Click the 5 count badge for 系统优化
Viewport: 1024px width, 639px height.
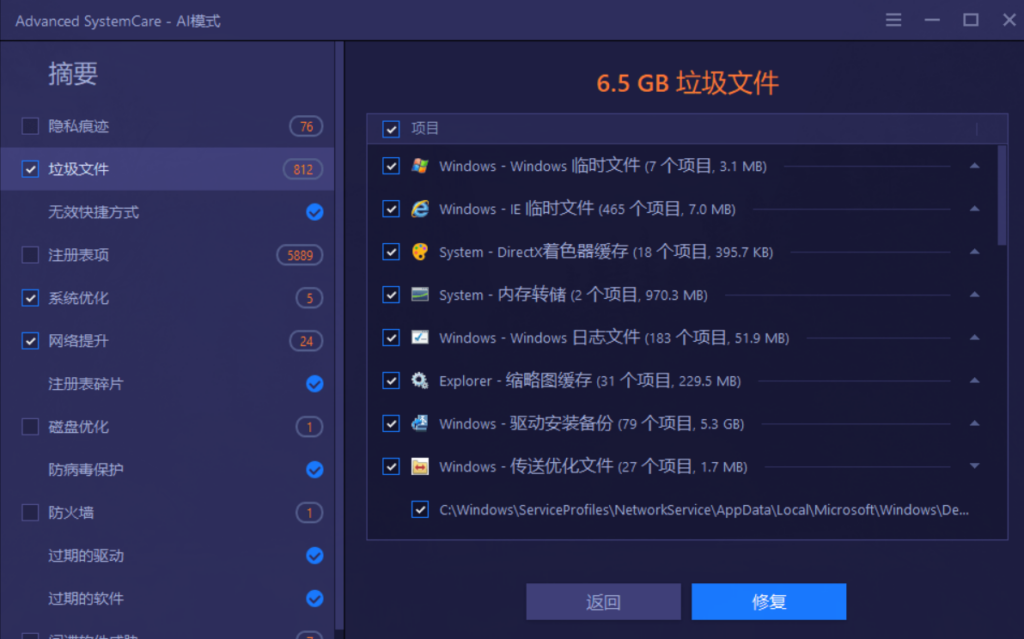click(x=310, y=298)
